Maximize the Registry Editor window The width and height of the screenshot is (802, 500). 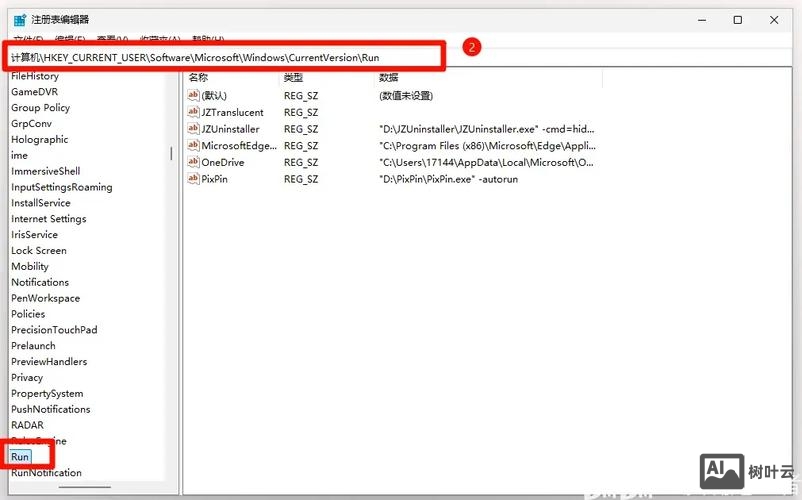pyautogui.click(x=738, y=20)
